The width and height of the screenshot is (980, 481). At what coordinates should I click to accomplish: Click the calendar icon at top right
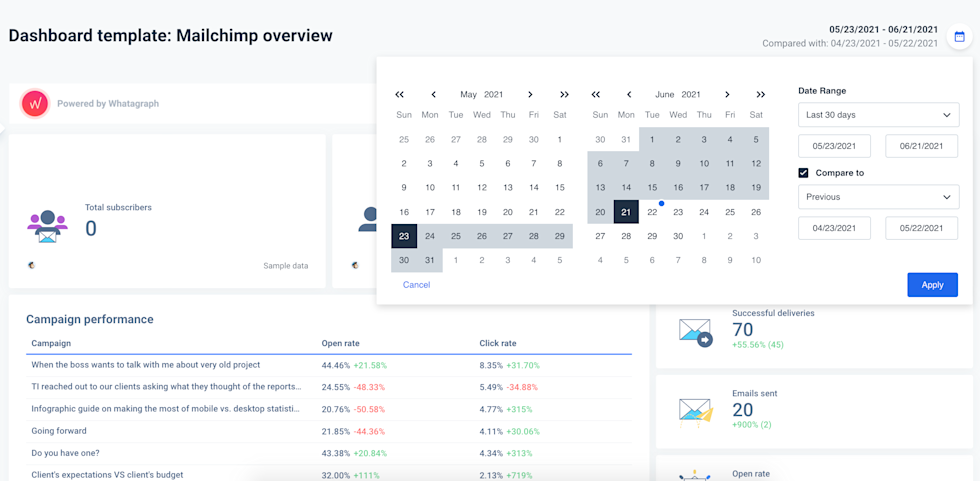(x=959, y=37)
